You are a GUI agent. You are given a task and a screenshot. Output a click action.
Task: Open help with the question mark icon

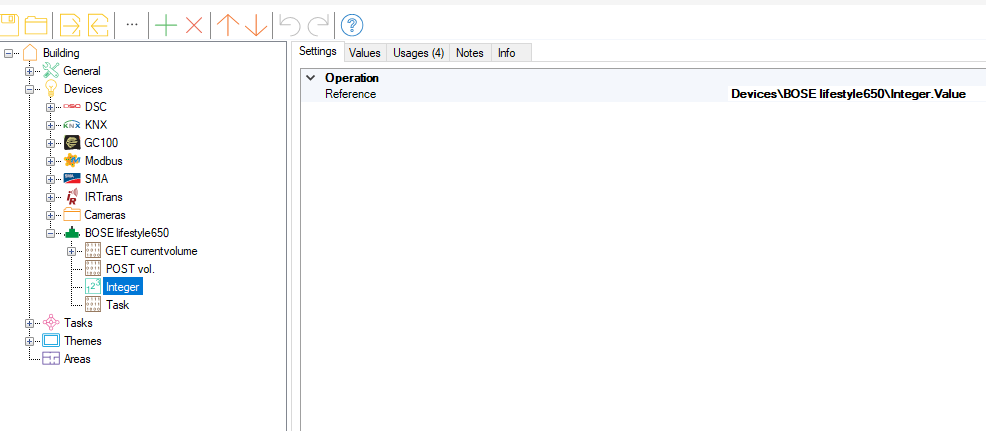pyautogui.click(x=352, y=25)
